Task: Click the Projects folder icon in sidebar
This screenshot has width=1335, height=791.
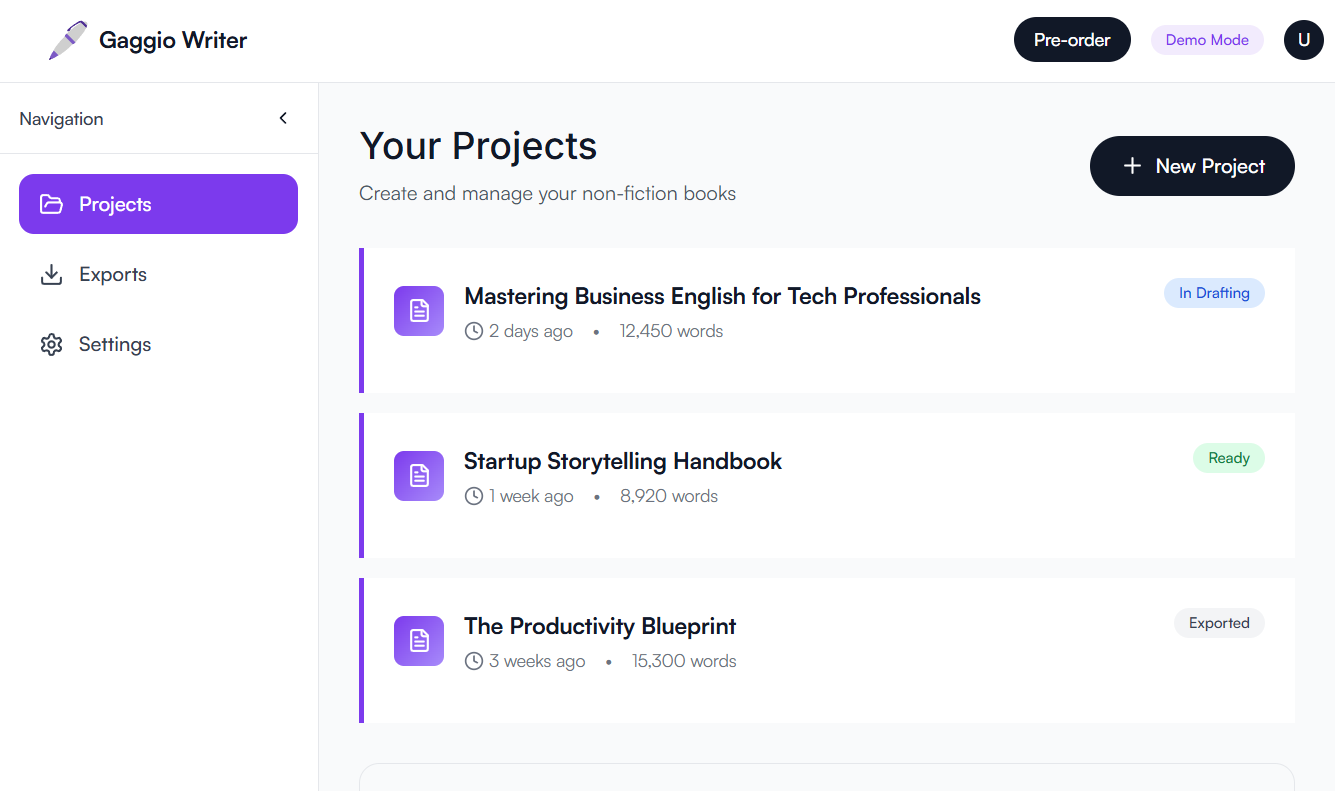Action: tap(51, 204)
